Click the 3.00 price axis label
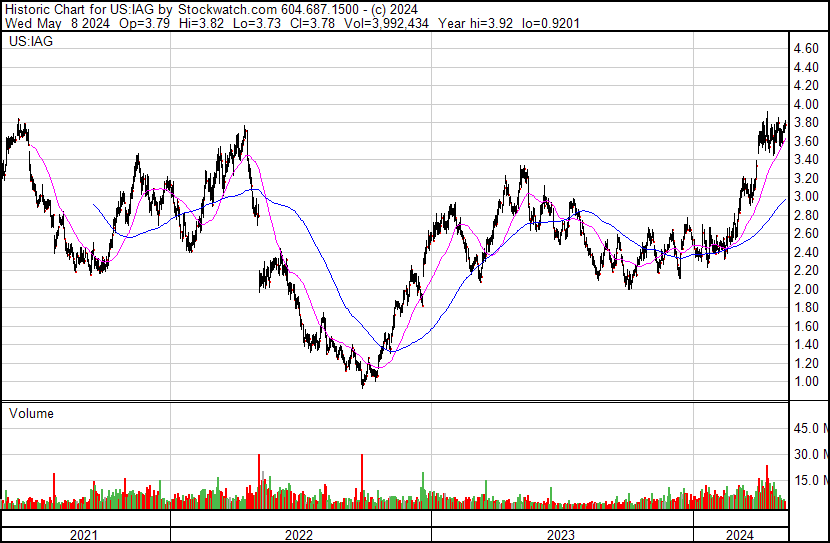The width and height of the screenshot is (830, 543). pos(805,197)
